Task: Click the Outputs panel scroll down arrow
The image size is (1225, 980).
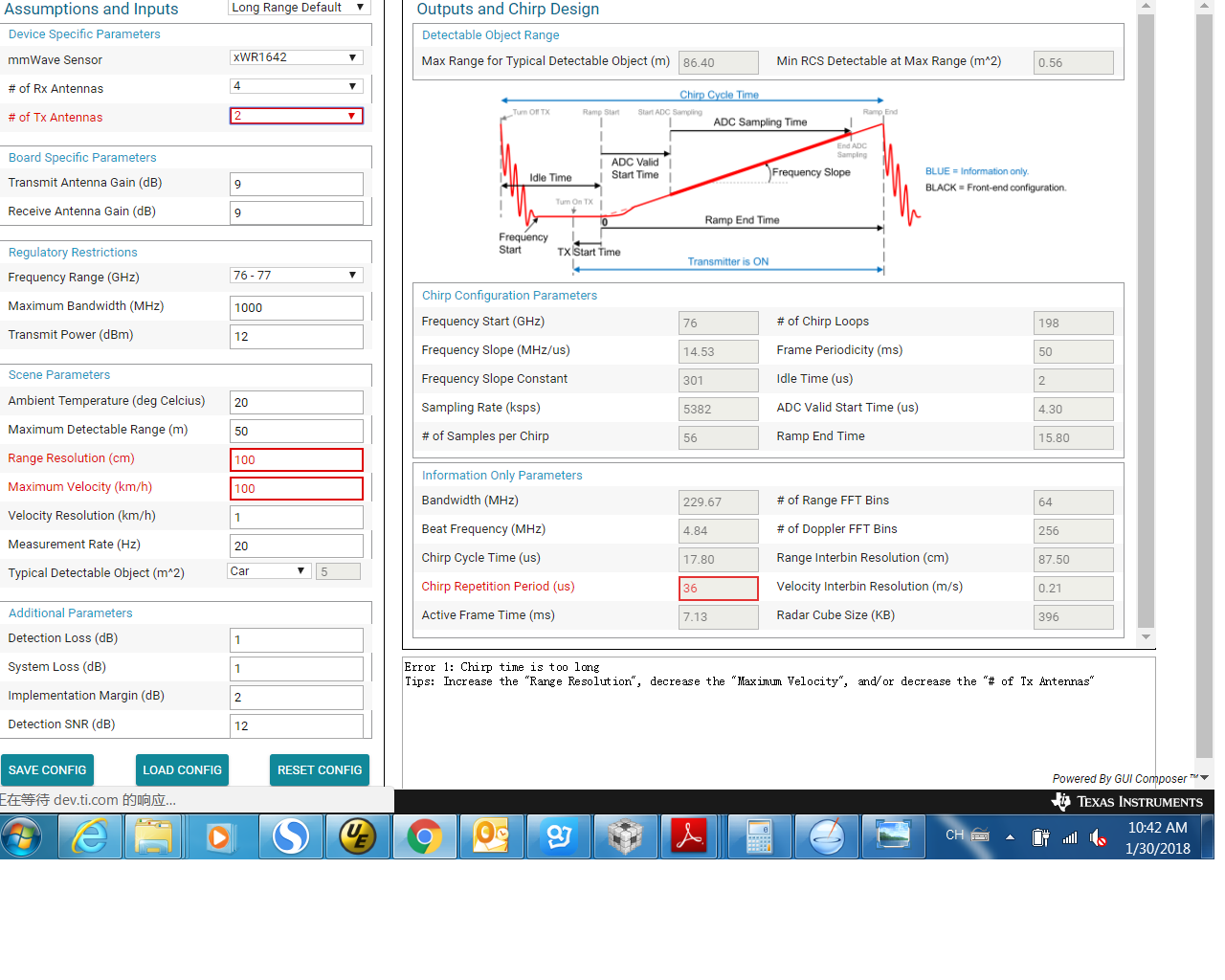Action: point(1146,636)
